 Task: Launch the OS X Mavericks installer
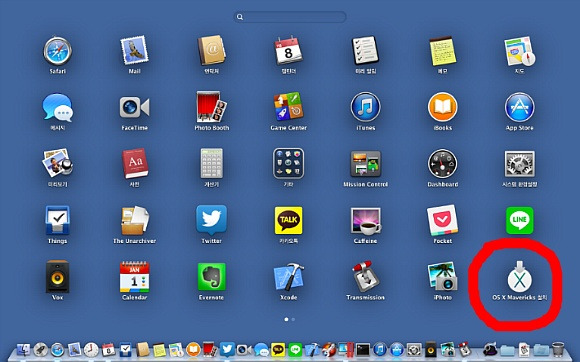(x=520, y=277)
